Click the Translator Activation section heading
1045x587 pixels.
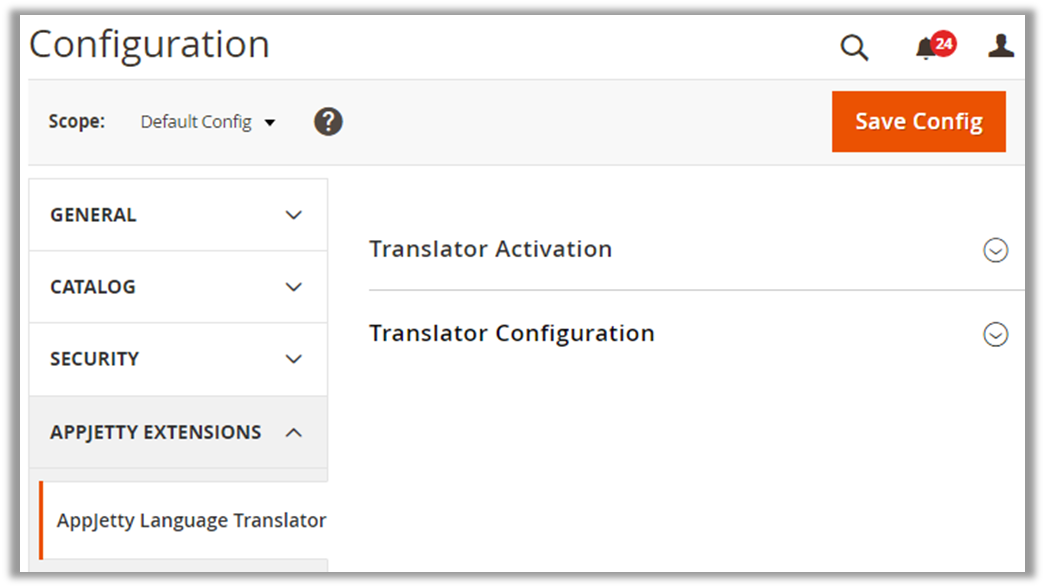(x=490, y=249)
